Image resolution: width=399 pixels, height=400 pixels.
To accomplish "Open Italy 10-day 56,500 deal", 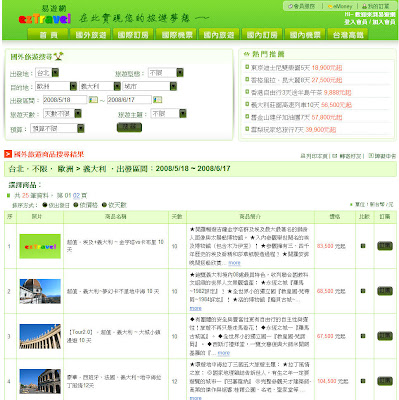I will [301, 105].
